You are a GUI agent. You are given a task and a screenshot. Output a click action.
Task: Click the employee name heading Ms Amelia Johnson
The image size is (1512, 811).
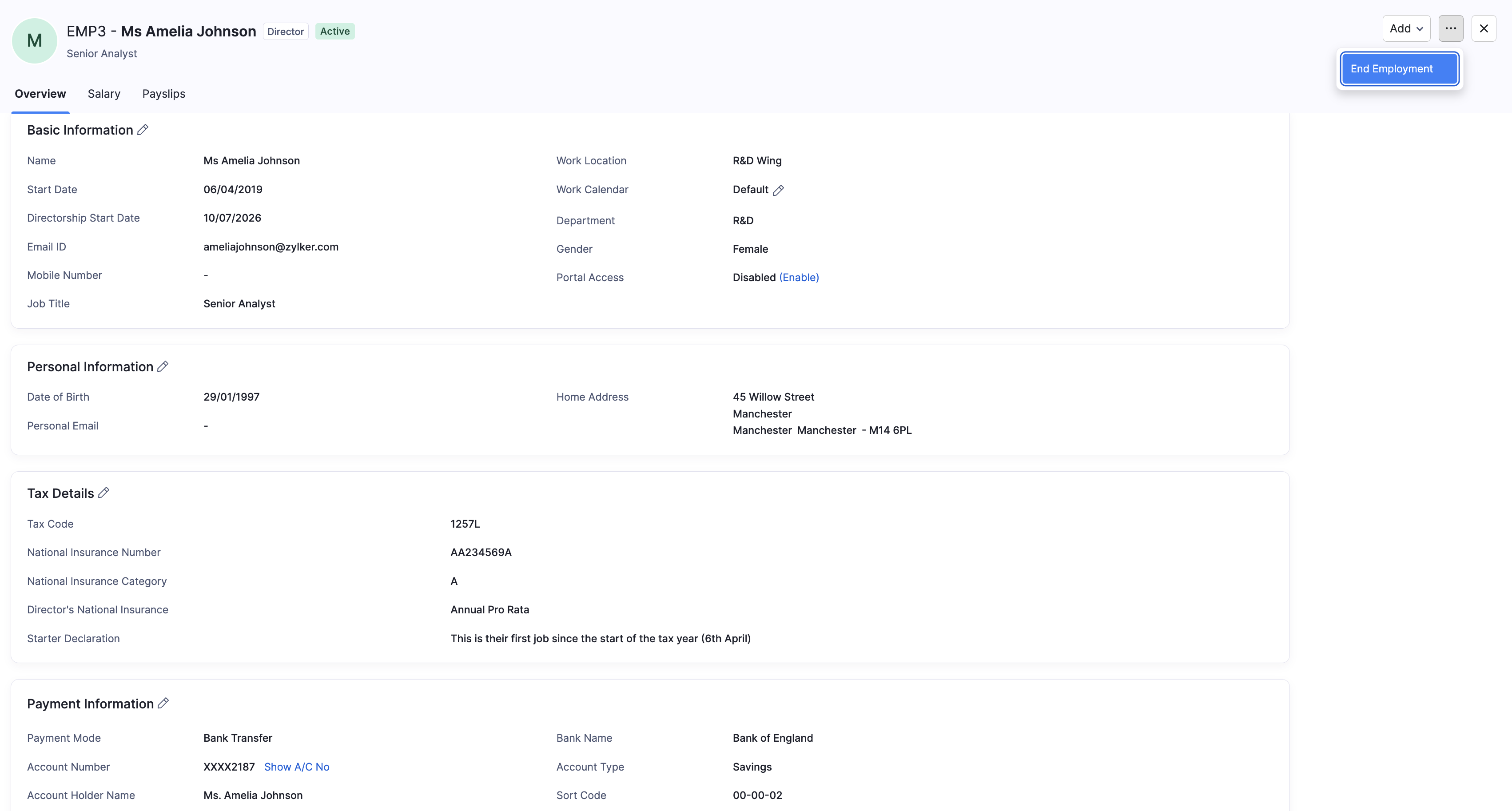[x=188, y=31]
